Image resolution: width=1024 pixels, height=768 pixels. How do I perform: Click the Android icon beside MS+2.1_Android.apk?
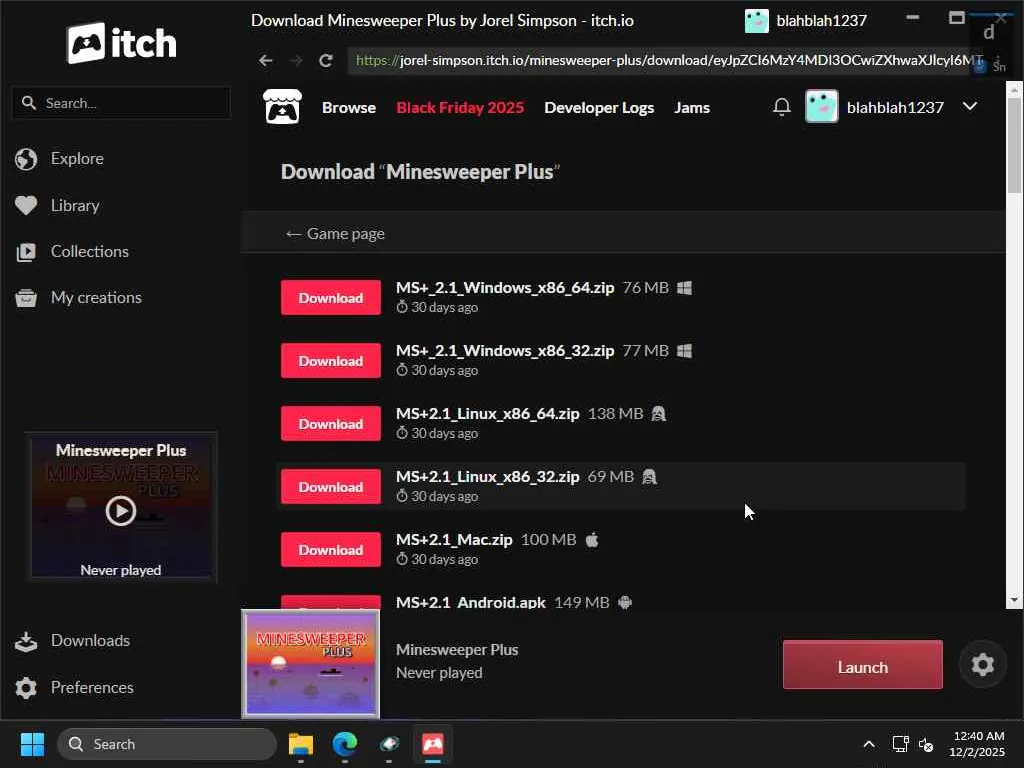tap(625, 602)
